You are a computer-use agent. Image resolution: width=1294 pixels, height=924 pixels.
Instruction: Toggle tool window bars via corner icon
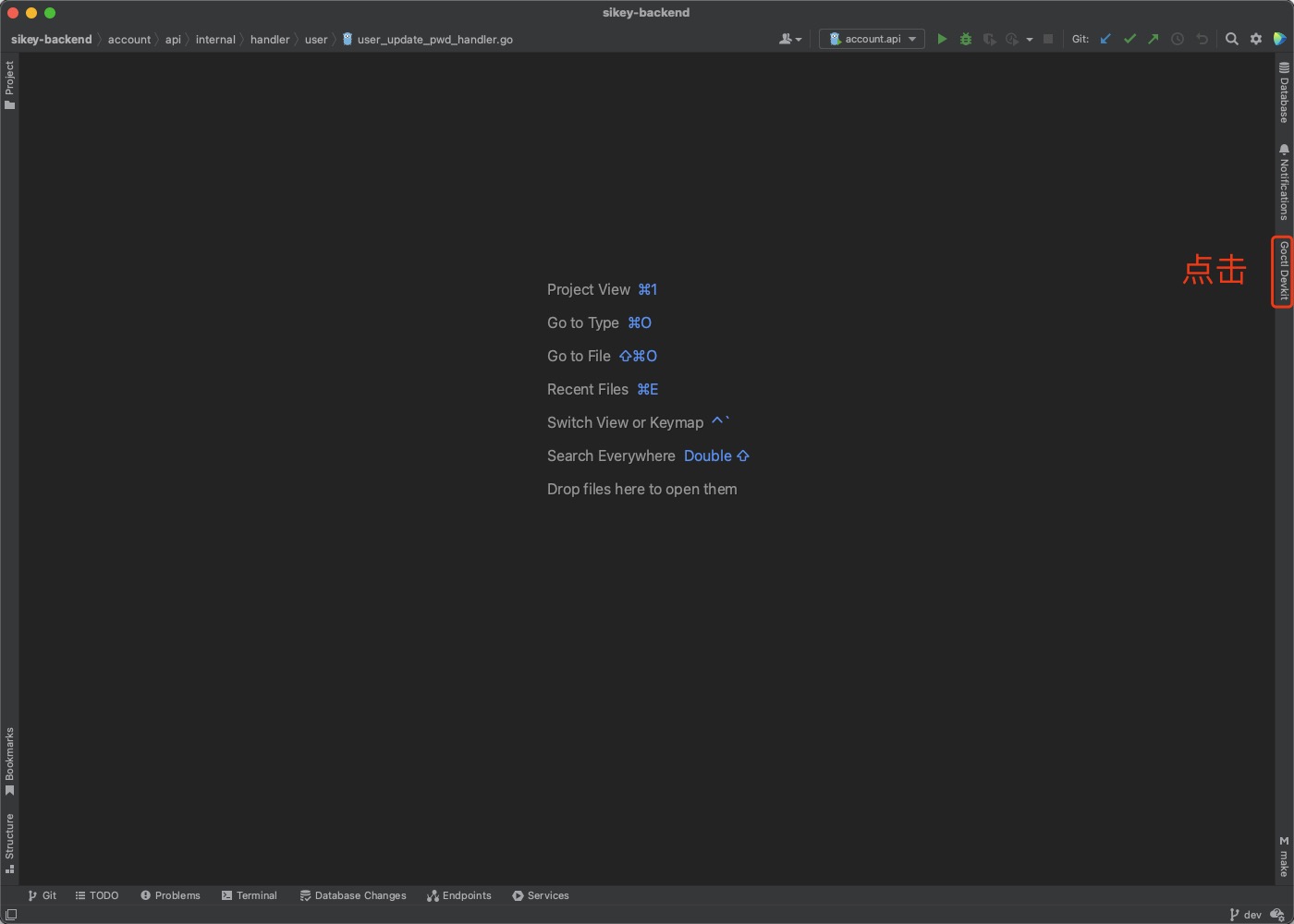click(x=11, y=915)
